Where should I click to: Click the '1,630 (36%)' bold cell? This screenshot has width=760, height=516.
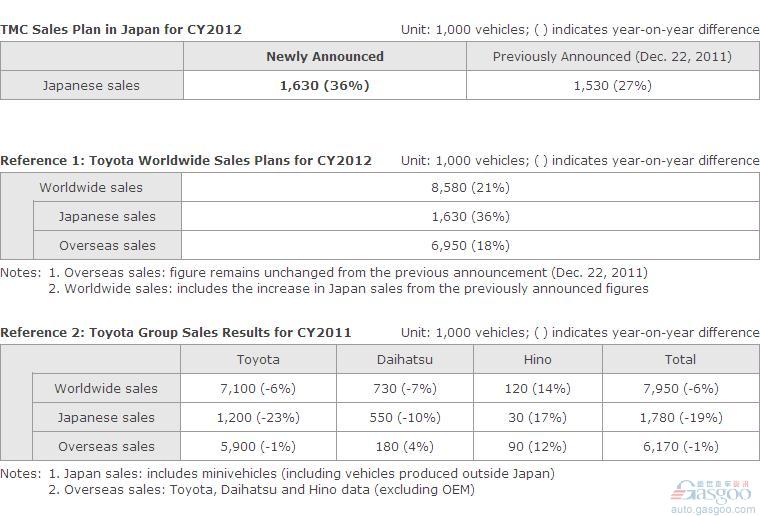[x=325, y=85]
